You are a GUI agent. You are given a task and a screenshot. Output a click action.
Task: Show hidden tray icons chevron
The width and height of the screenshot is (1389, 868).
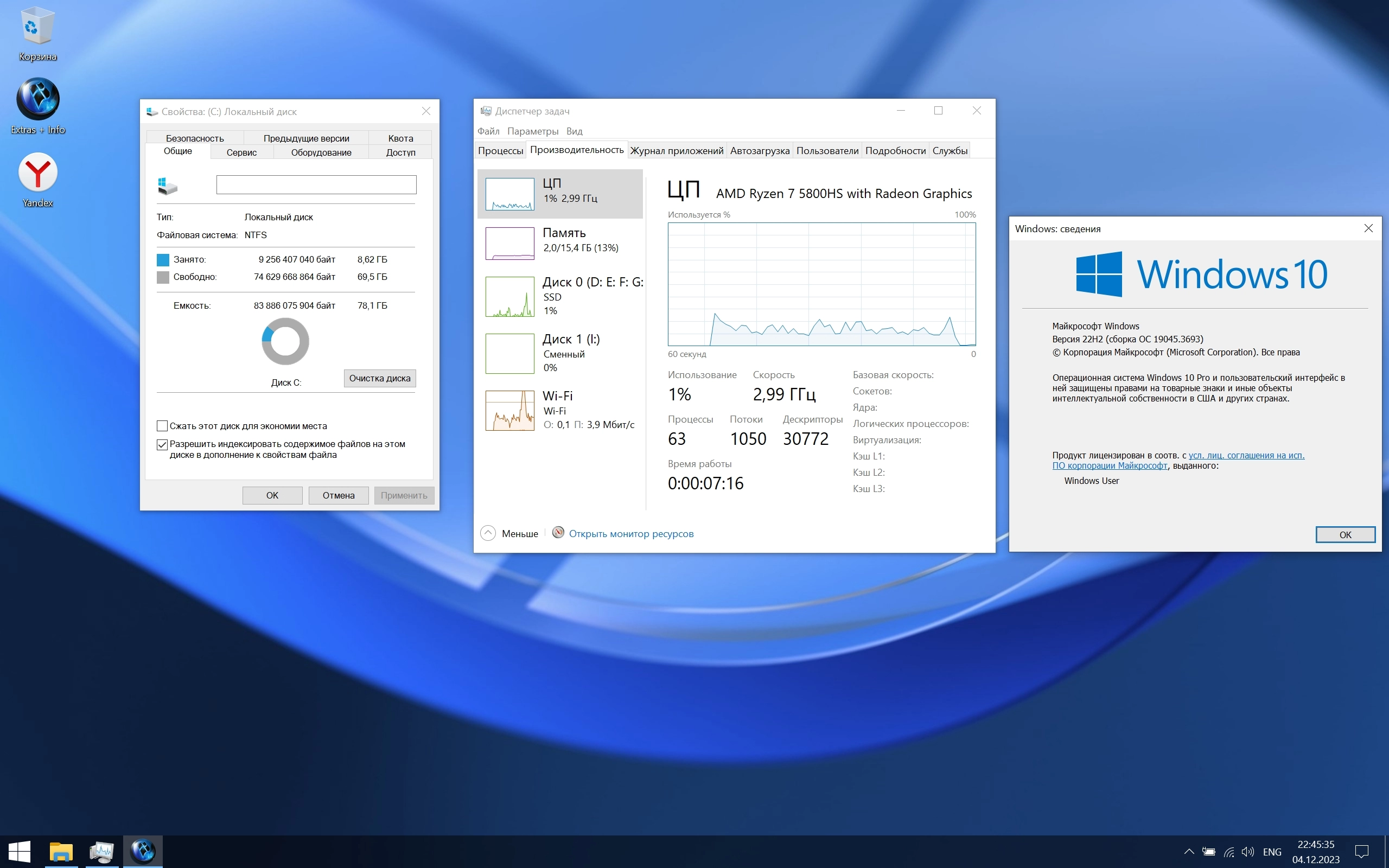(x=1189, y=852)
